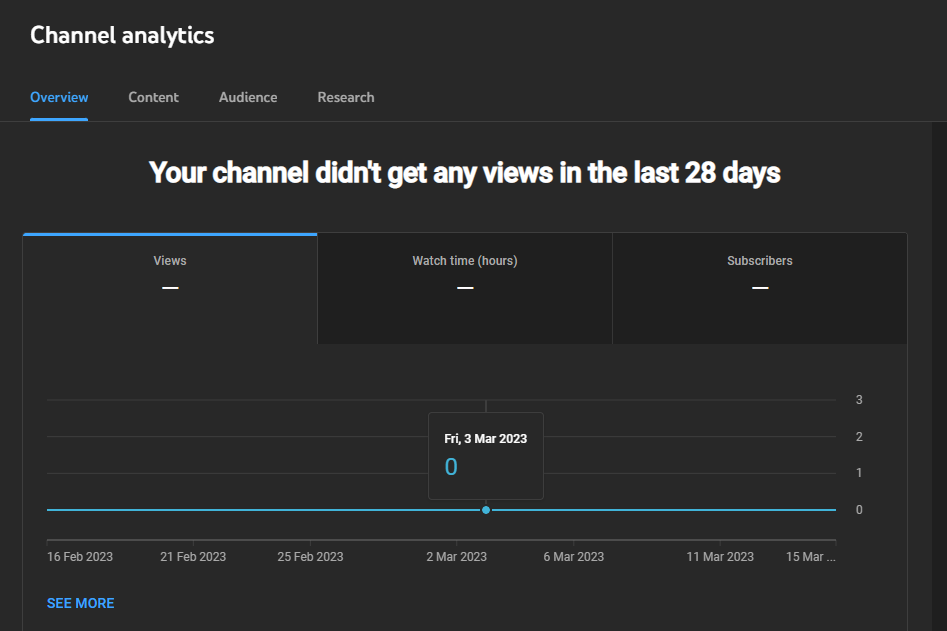
Task: Click the y-axis label 3
Action: 859,400
